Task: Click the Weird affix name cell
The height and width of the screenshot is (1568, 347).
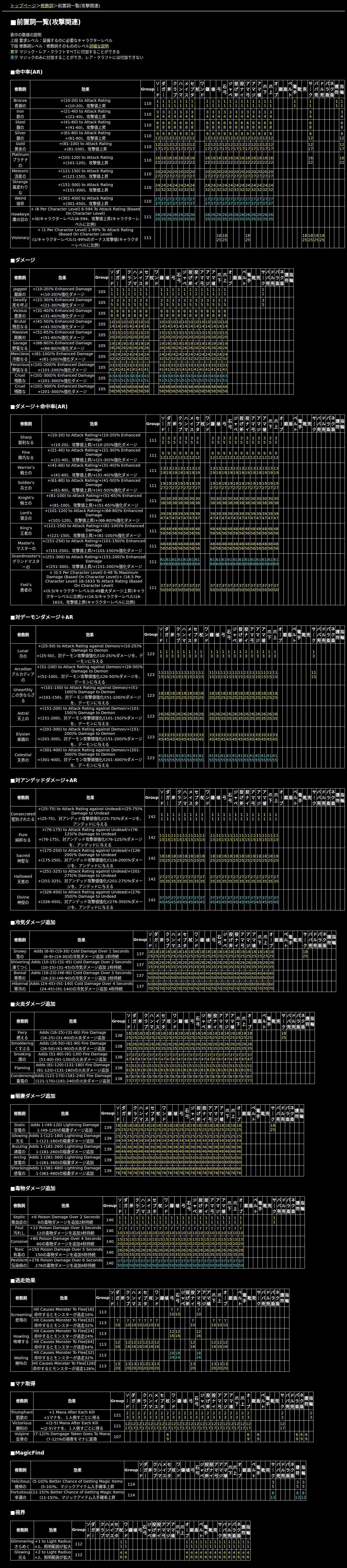Action: [x=20, y=201]
